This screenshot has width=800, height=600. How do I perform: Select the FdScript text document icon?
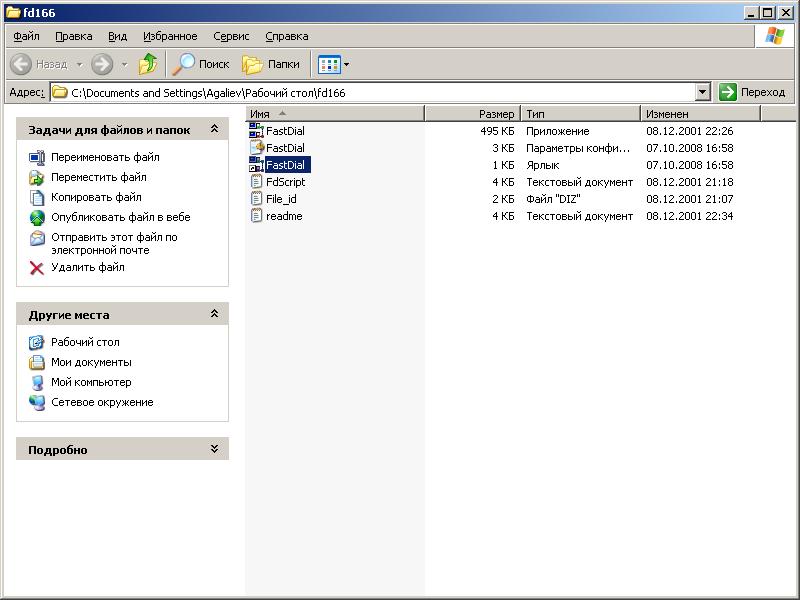pyautogui.click(x=256, y=182)
